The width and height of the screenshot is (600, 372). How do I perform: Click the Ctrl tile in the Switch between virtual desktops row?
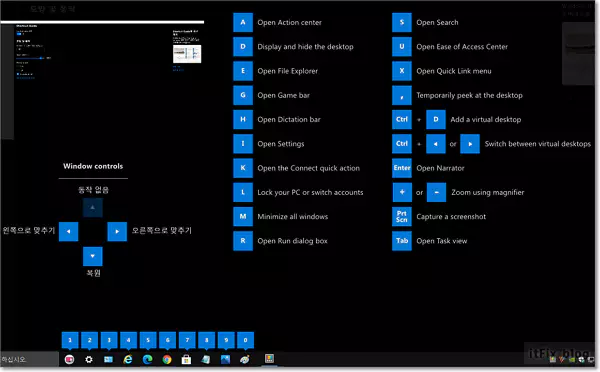(402, 144)
